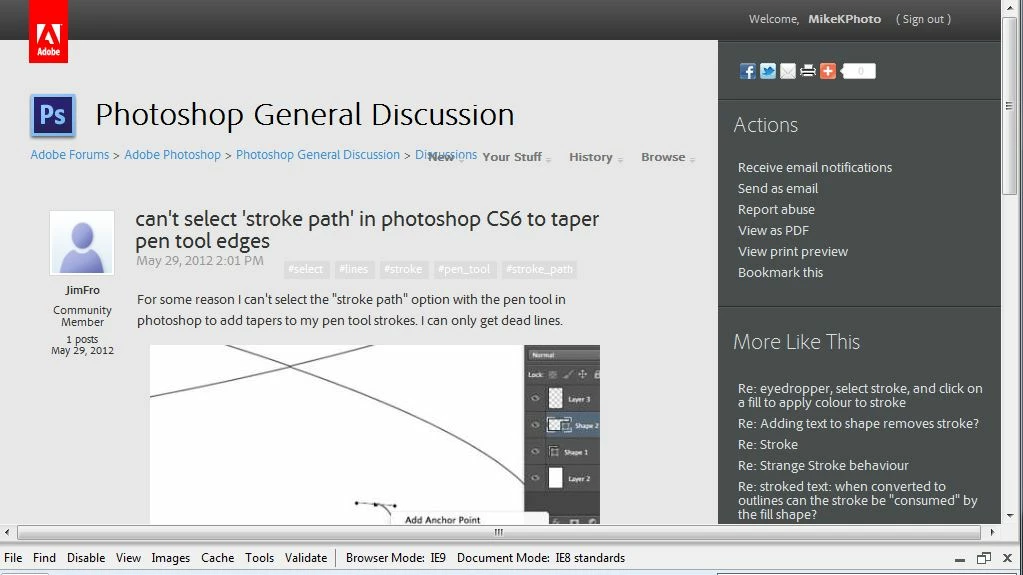The image size is (1023, 575).
Task: Open the File menu in developer toolbar
Action: pos(13,558)
